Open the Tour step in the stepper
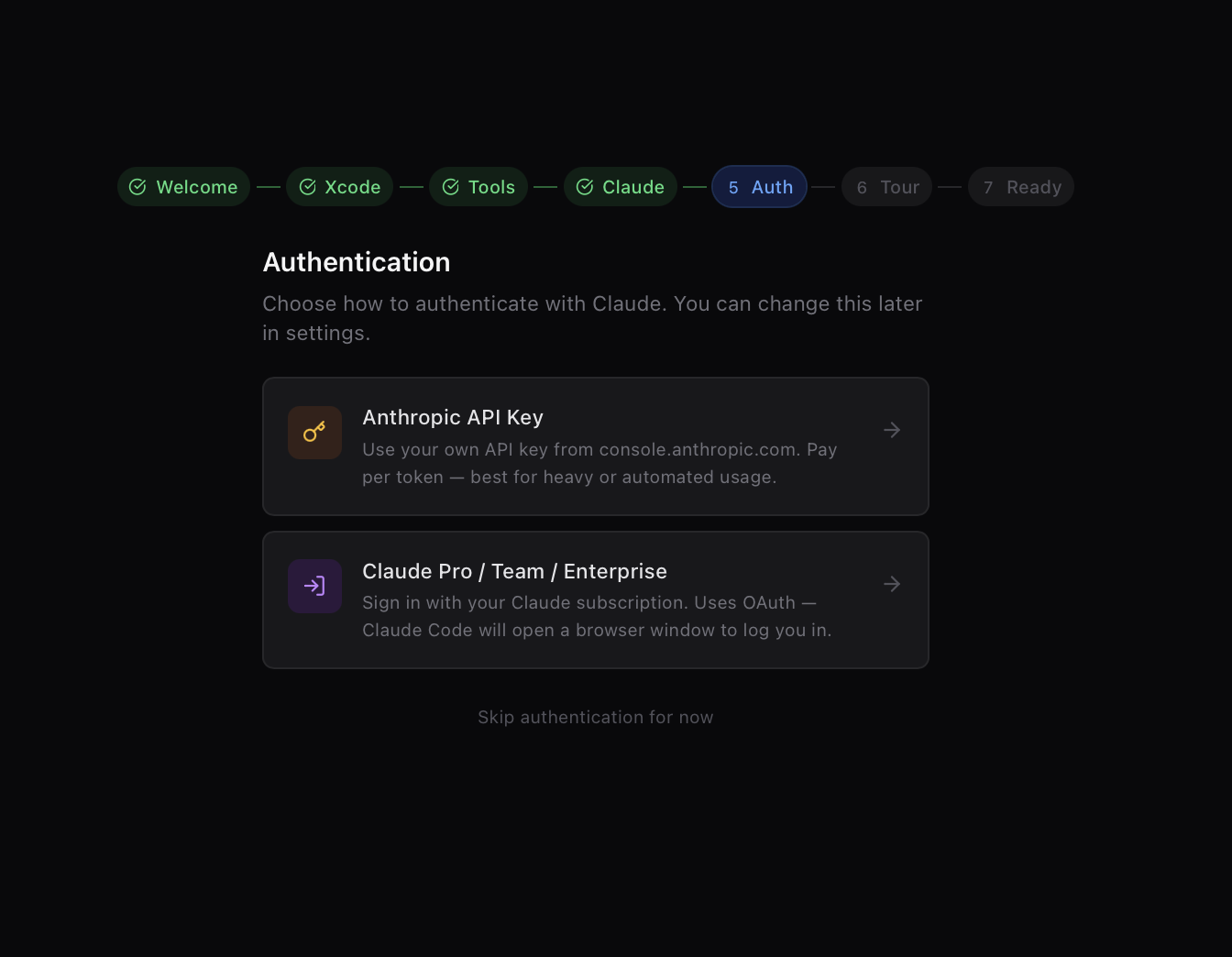 [x=886, y=186]
